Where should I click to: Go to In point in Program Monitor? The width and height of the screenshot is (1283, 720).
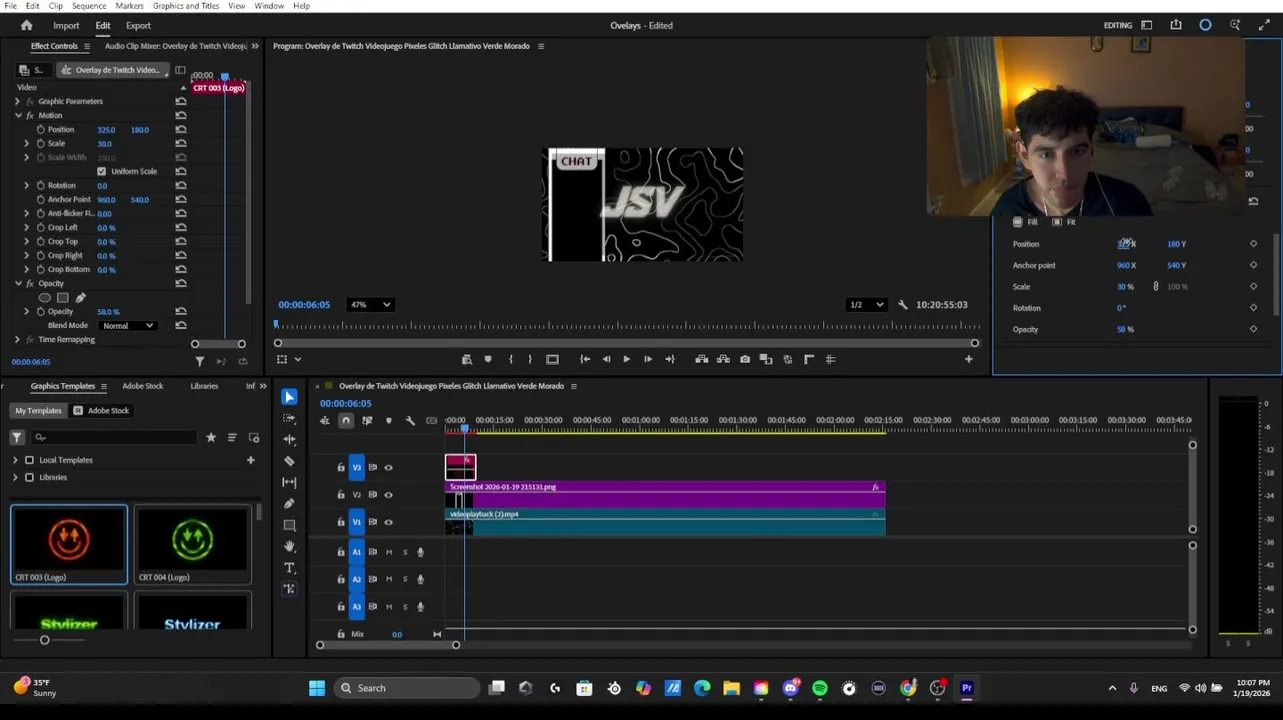584,359
